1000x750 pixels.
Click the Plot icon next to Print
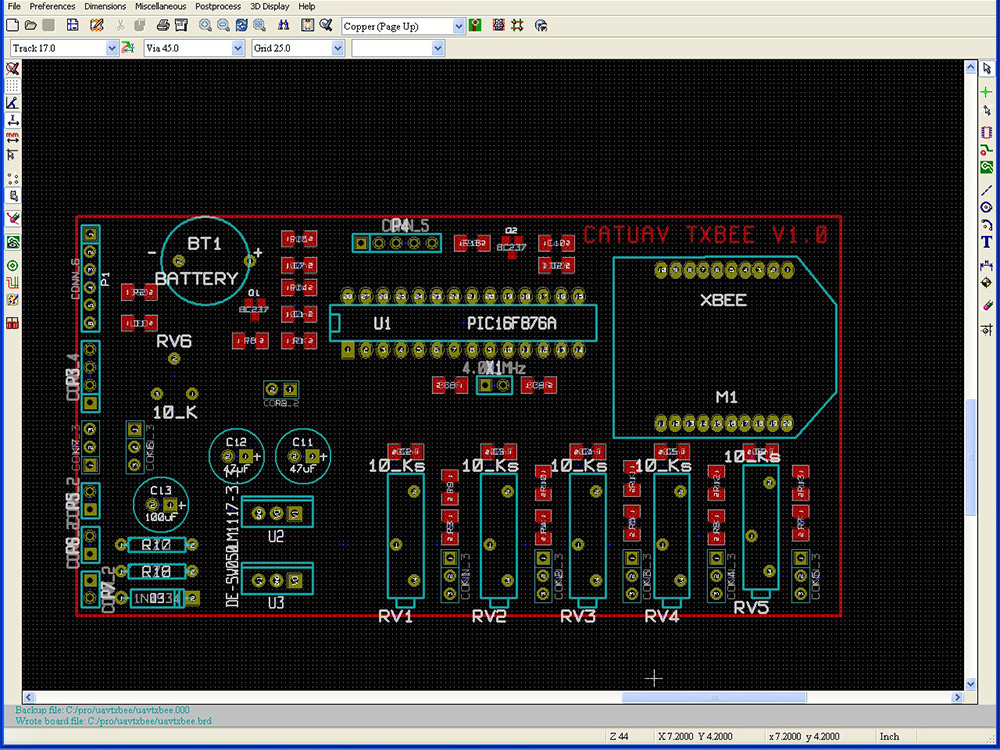(181, 26)
